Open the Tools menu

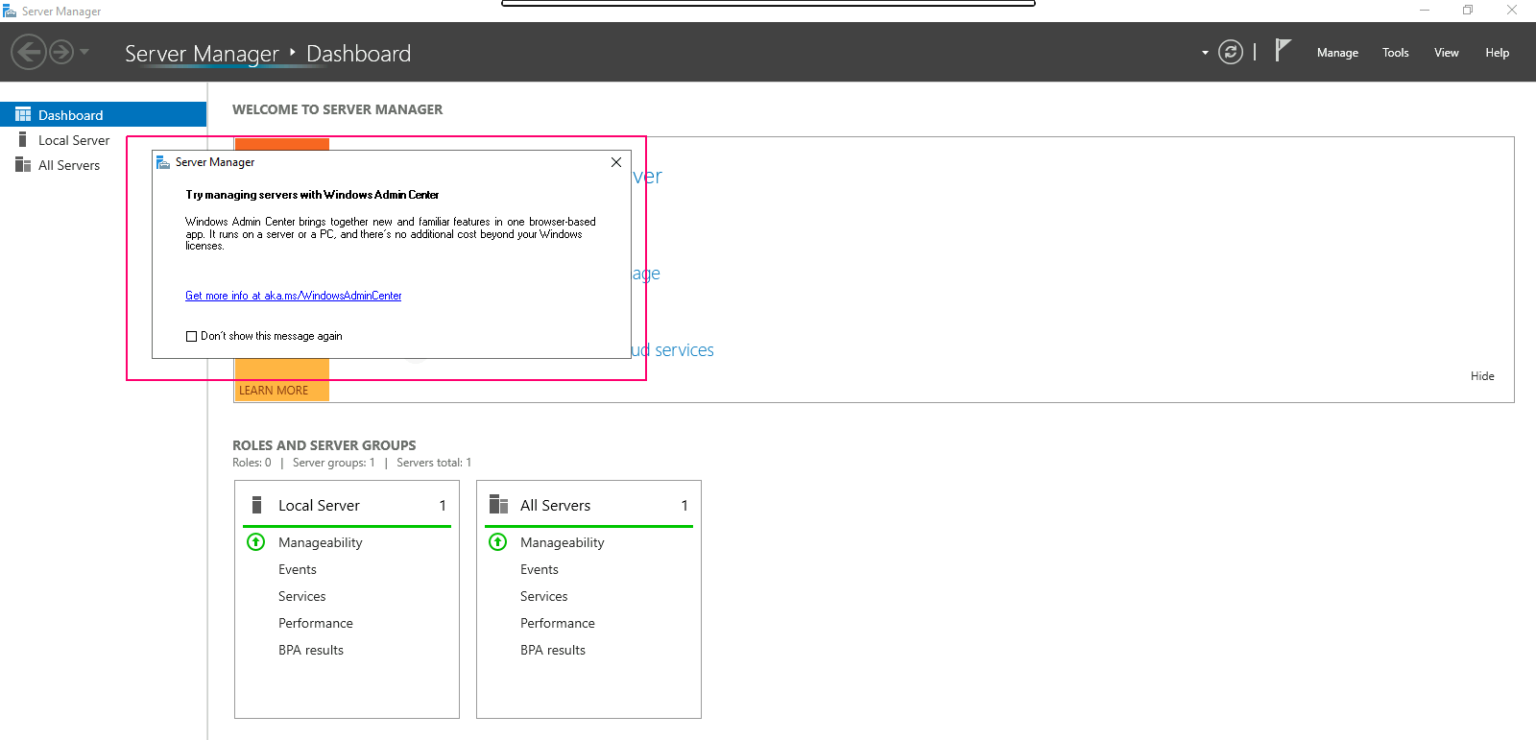[1395, 52]
